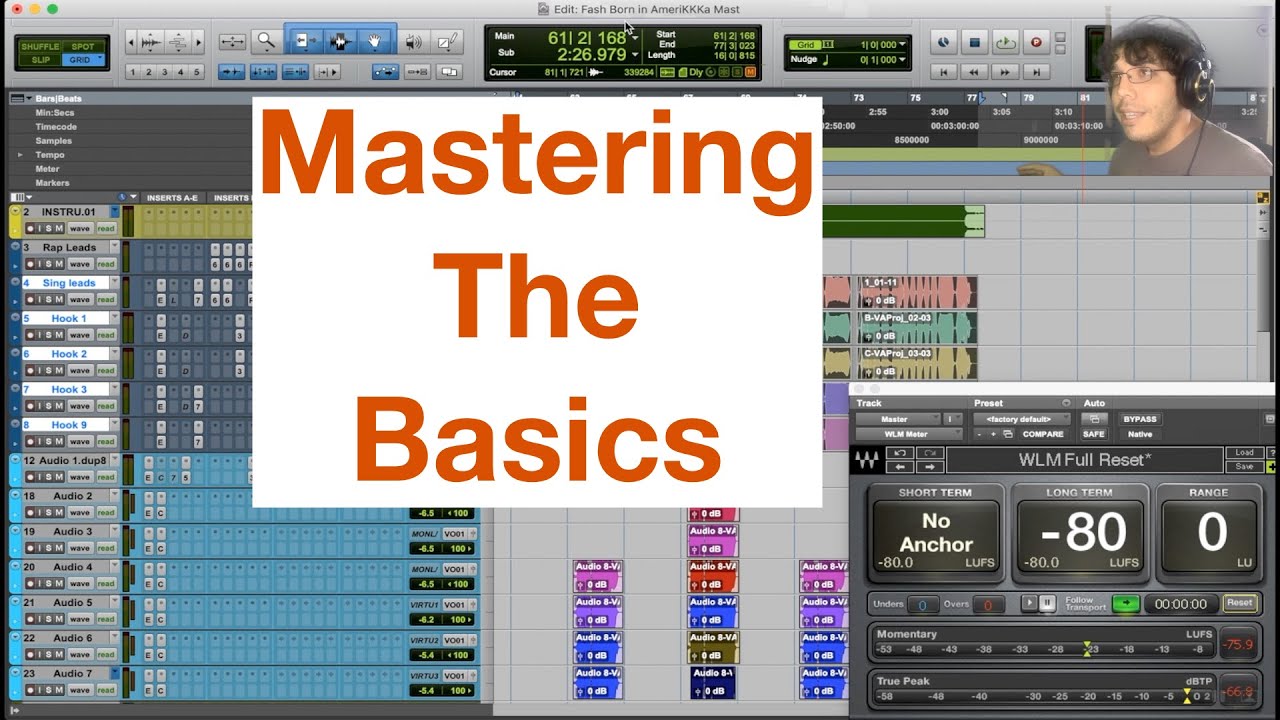Screen dimensions: 1280x720
Task: Click the Rewind transport button
Action: tap(973, 72)
